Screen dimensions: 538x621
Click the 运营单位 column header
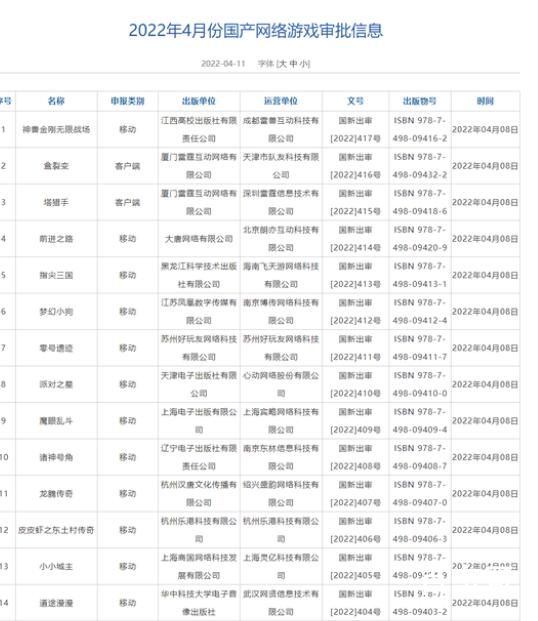281,101
